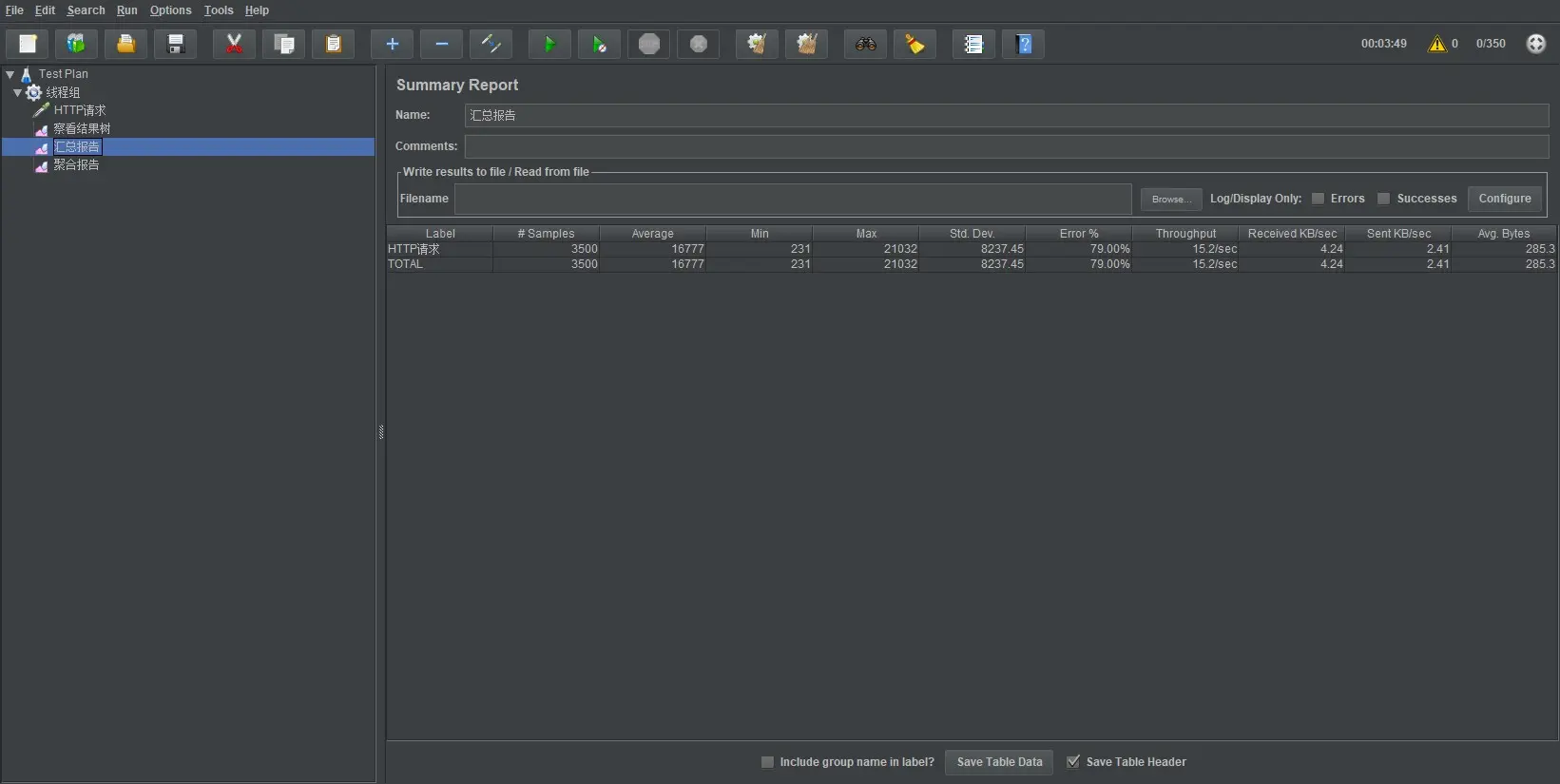The height and width of the screenshot is (784, 1560).
Task: Expand all nodes with plus icon
Action: coord(393,44)
